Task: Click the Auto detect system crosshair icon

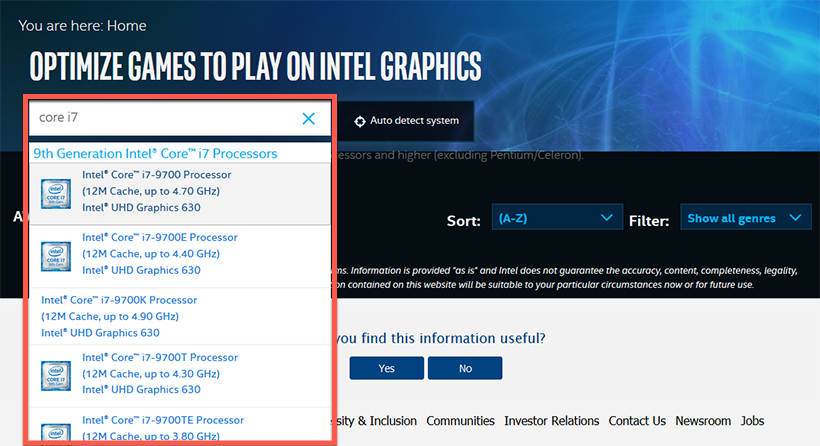Action: click(360, 121)
